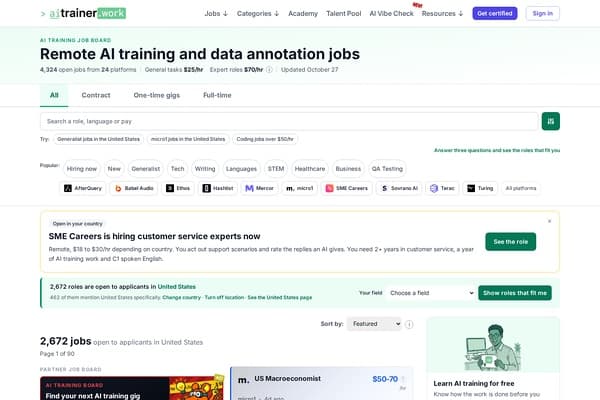The image size is (600, 400).
Task: Toggle the Languages filter chip
Action: click(241, 169)
